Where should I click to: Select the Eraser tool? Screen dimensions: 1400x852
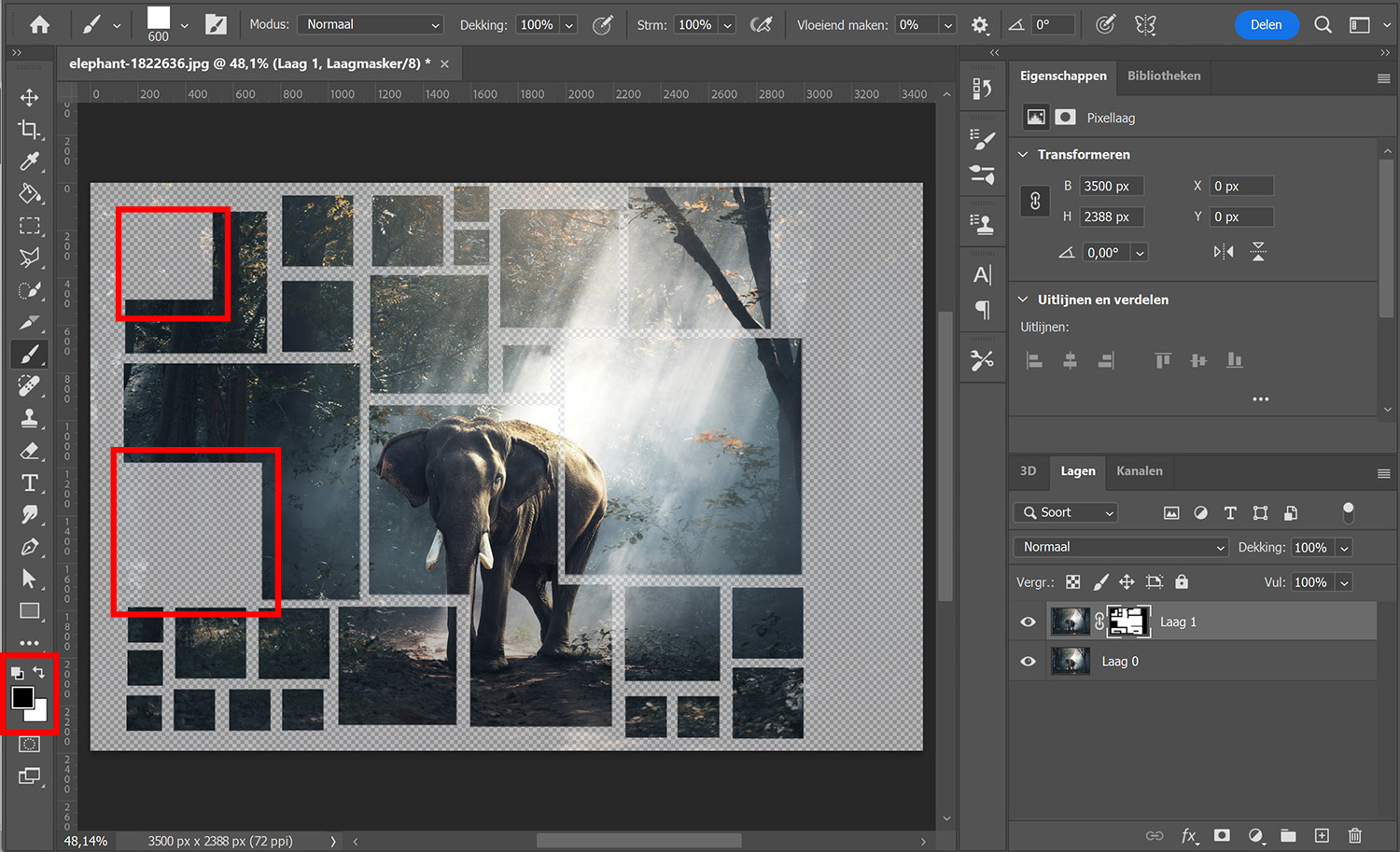pos(29,451)
